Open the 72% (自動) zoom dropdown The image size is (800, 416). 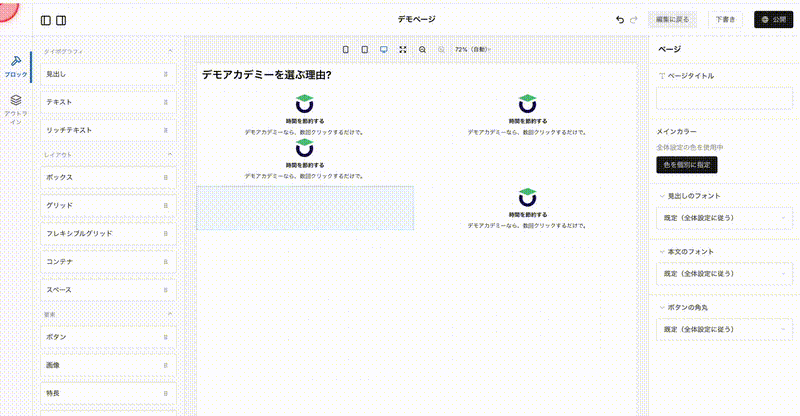point(472,50)
